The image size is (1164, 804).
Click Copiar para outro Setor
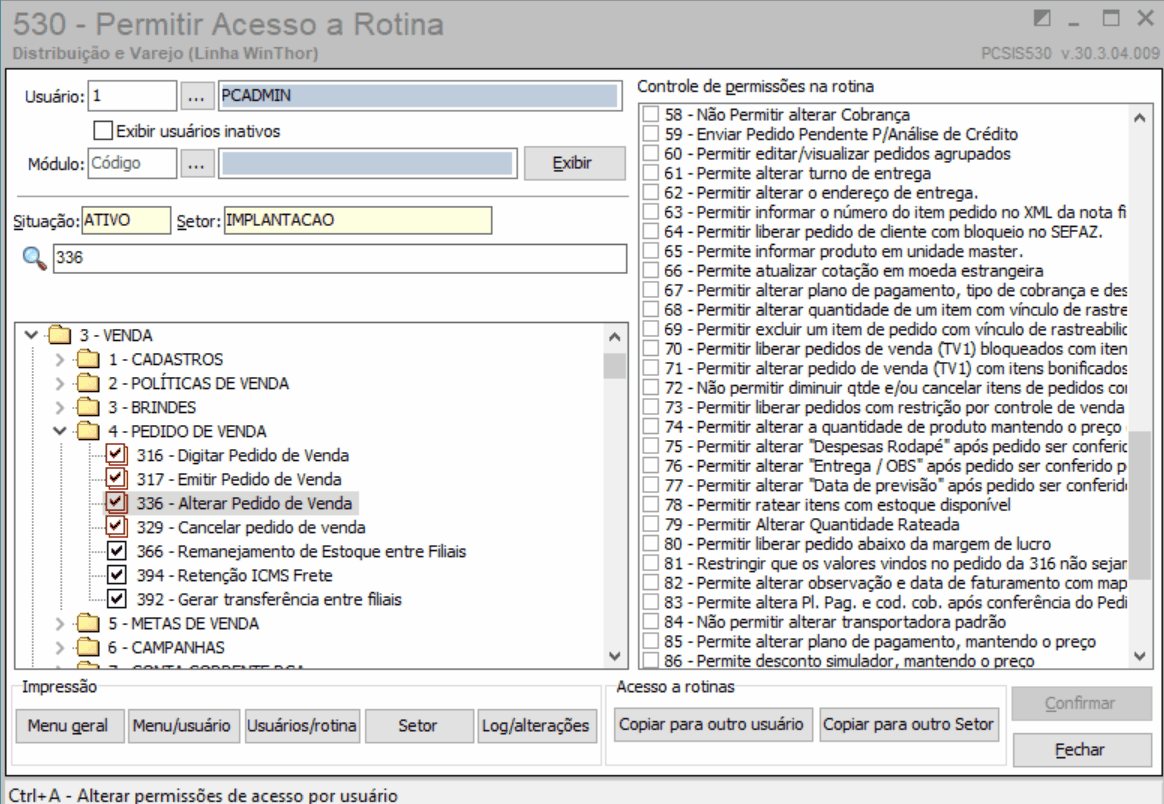click(x=909, y=724)
